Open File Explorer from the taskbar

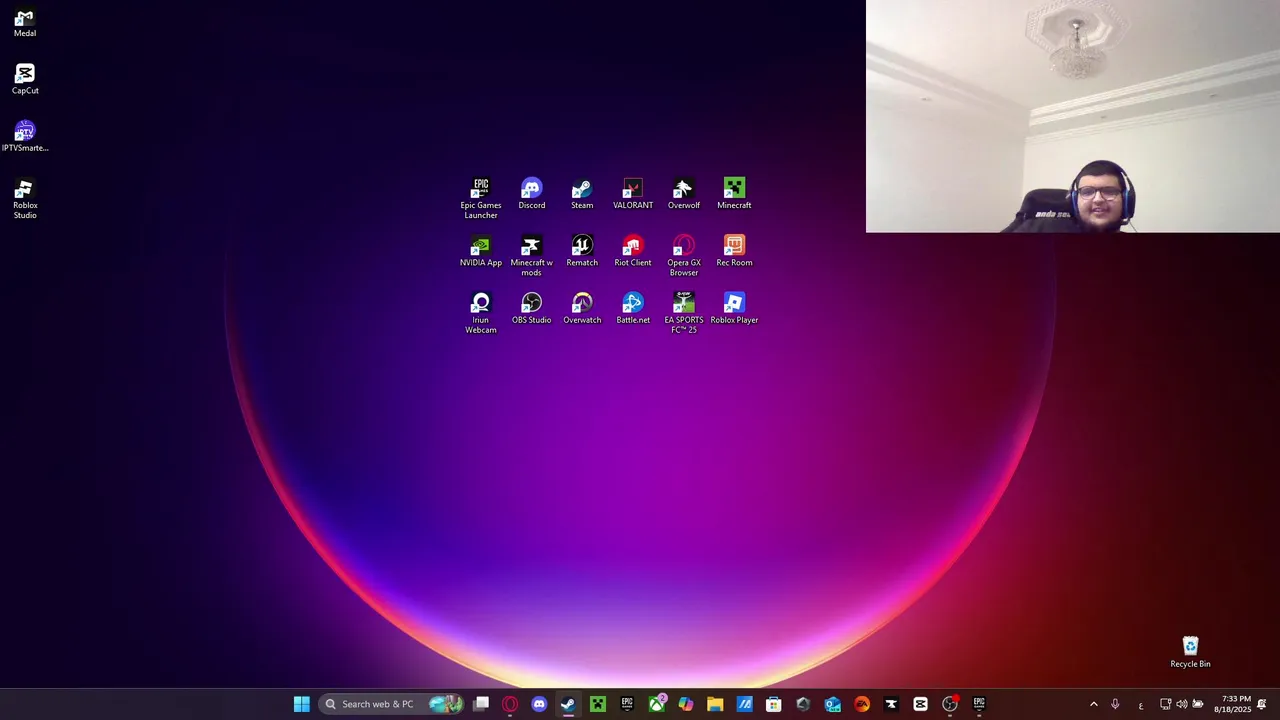coord(715,704)
